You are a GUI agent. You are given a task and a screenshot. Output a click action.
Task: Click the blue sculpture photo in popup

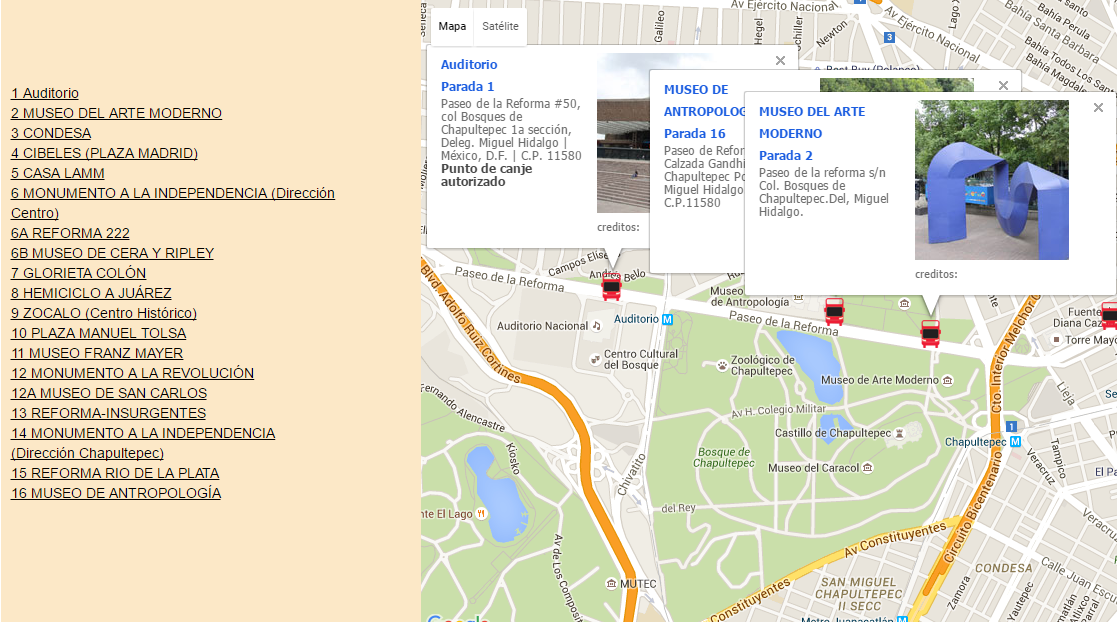[x=992, y=180]
